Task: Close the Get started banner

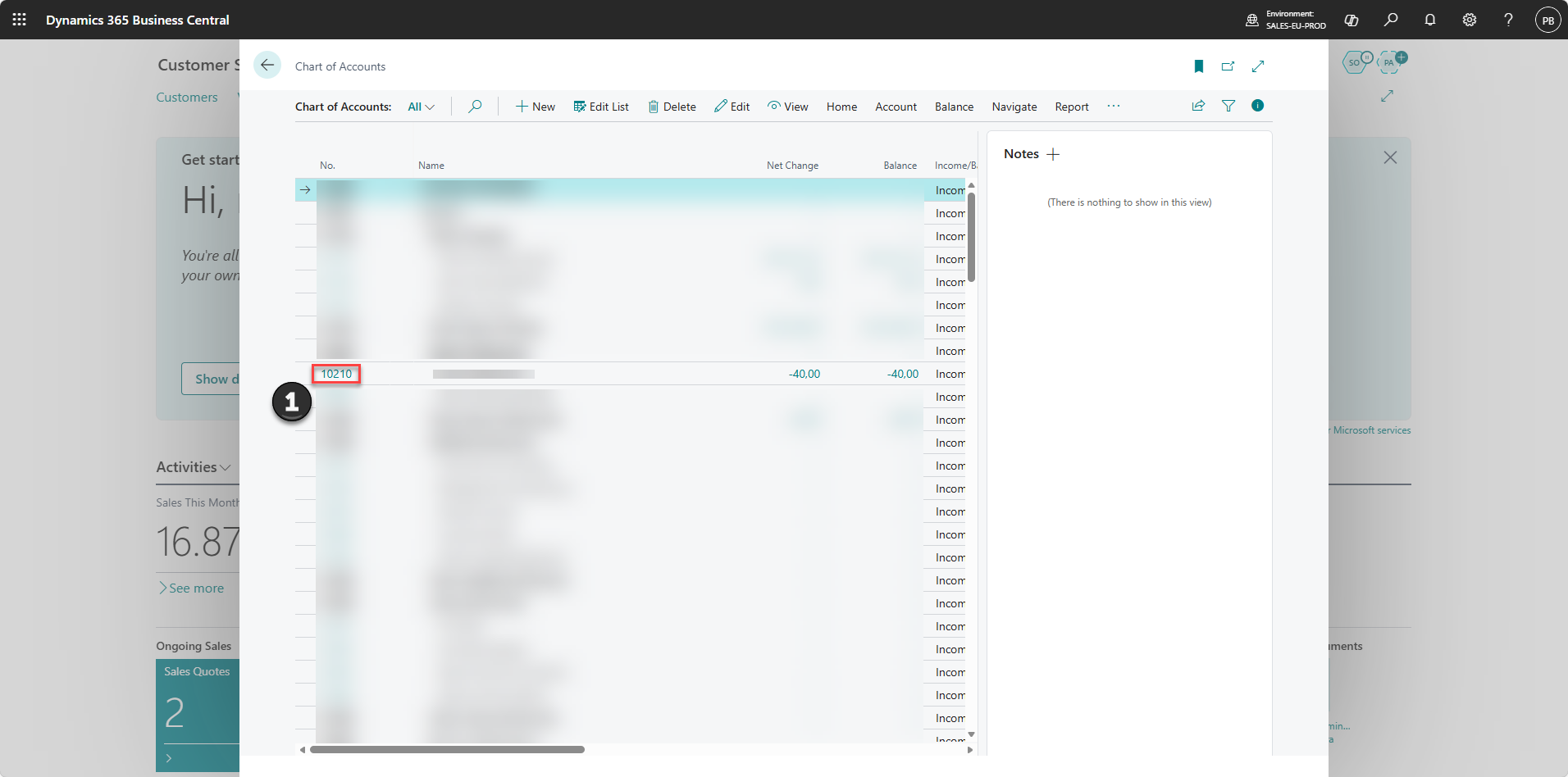Action: click(1390, 157)
